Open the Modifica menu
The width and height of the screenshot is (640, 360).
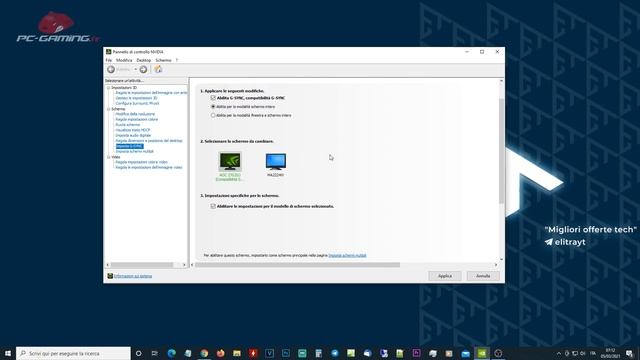[124, 60]
